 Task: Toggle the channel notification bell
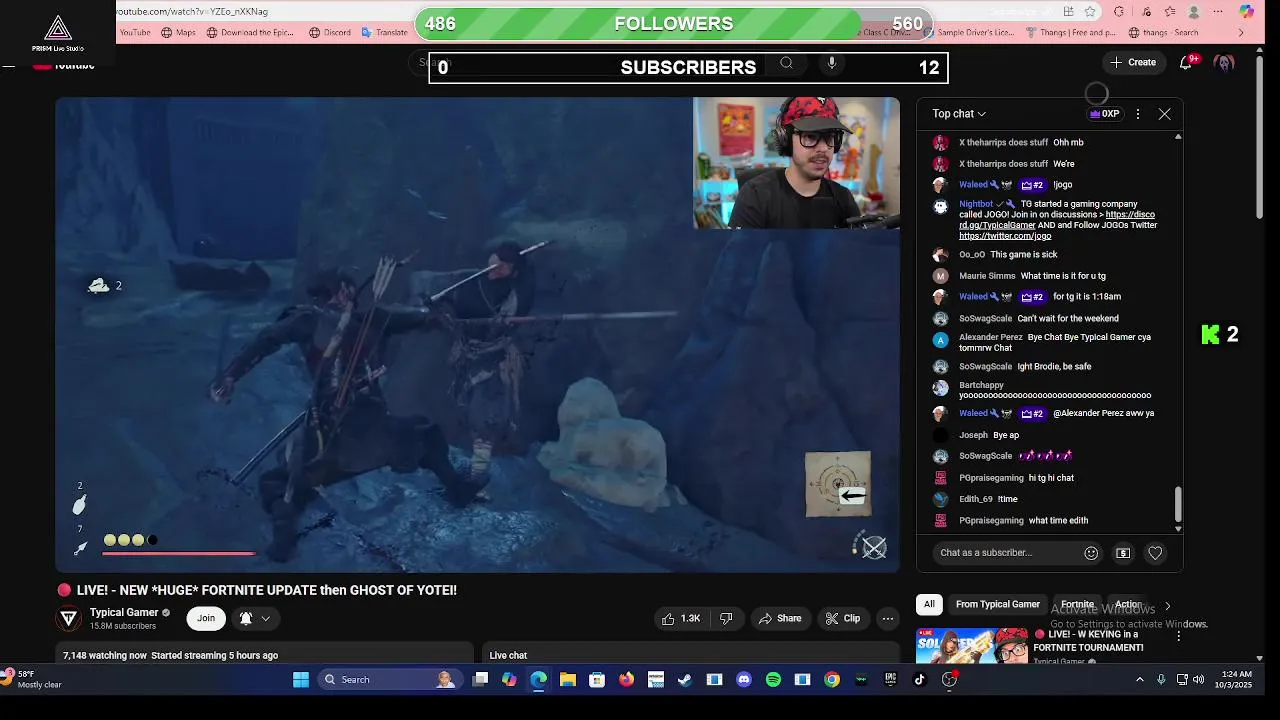coord(246,618)
